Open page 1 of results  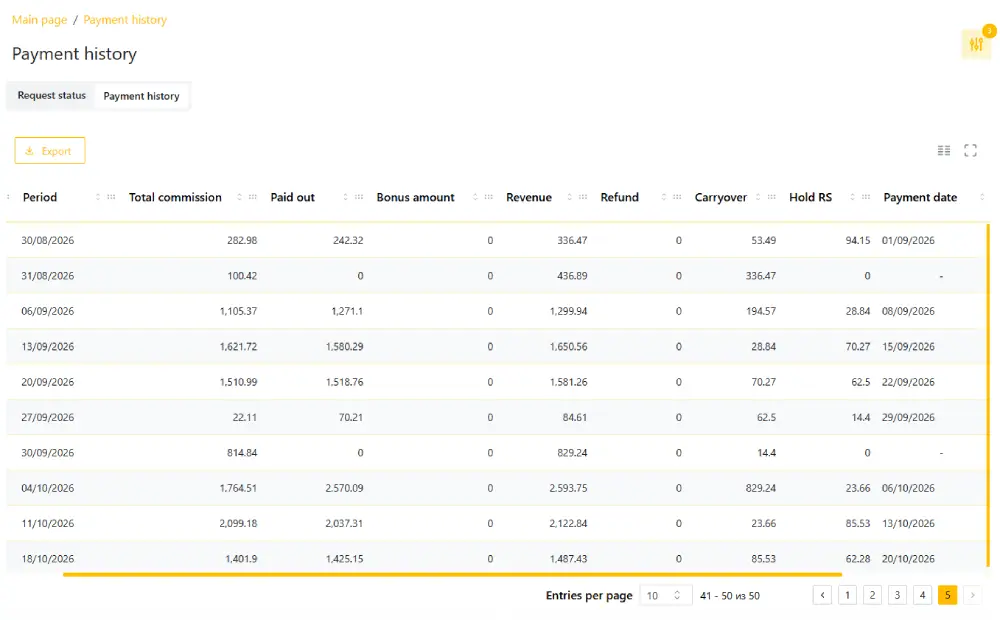pos(847,595)
